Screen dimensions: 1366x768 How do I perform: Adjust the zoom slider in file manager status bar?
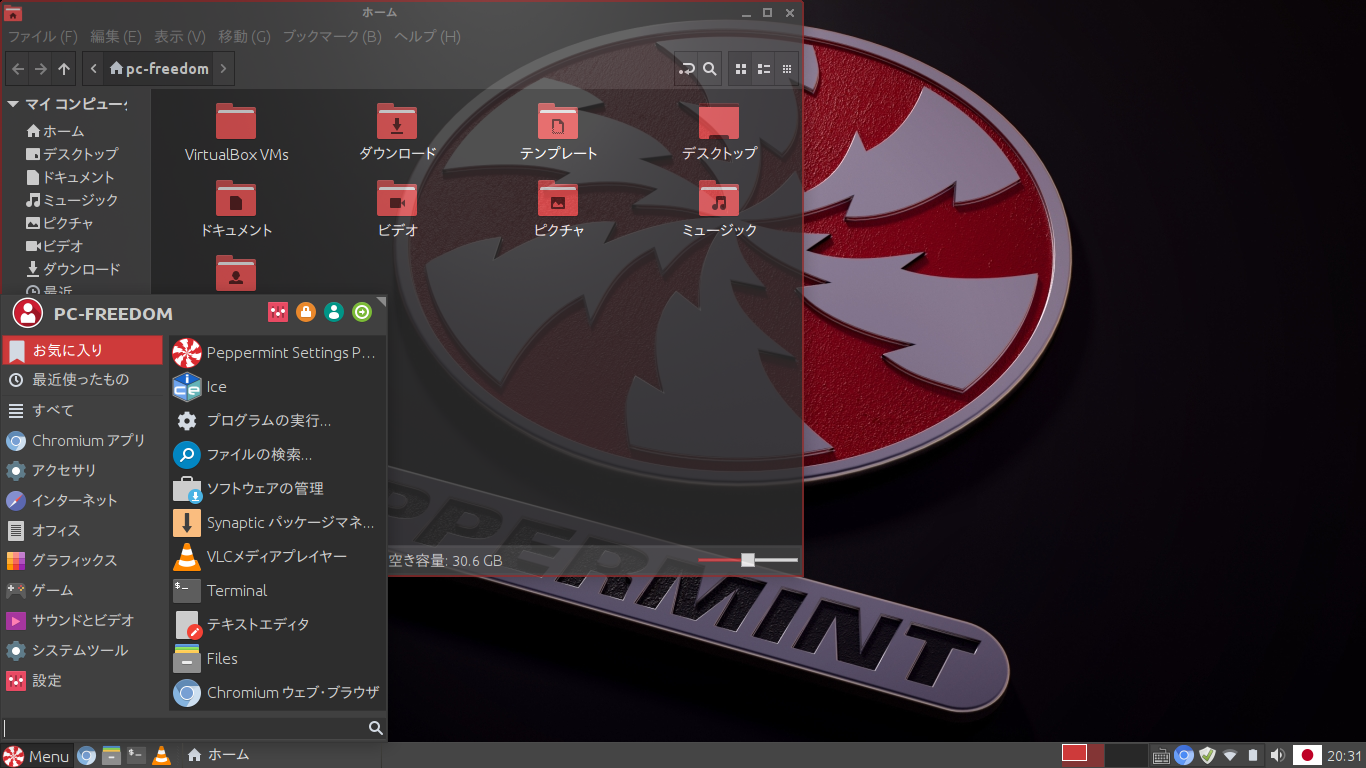[748, 560]
